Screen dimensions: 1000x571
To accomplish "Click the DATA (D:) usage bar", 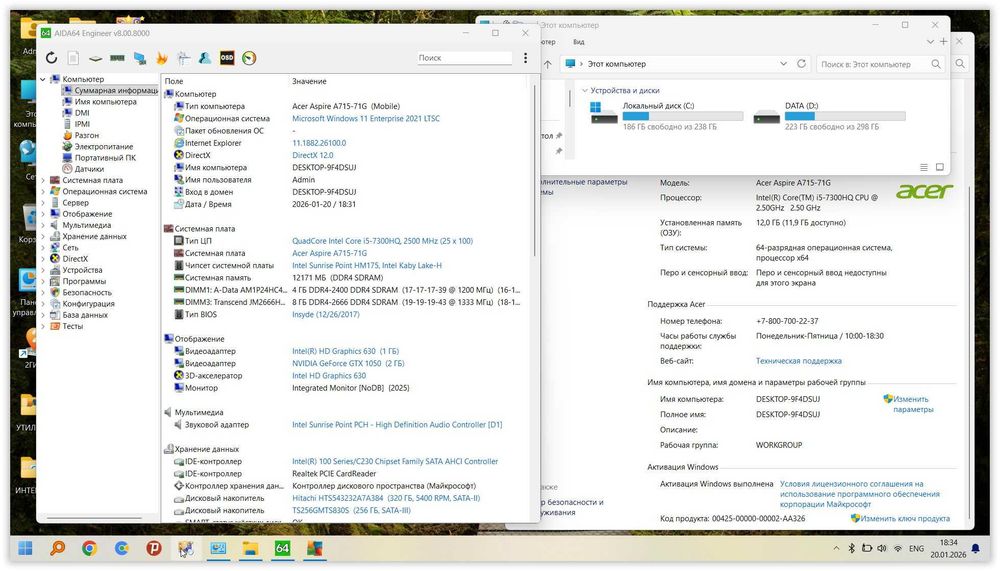I will tap(845, 117).
